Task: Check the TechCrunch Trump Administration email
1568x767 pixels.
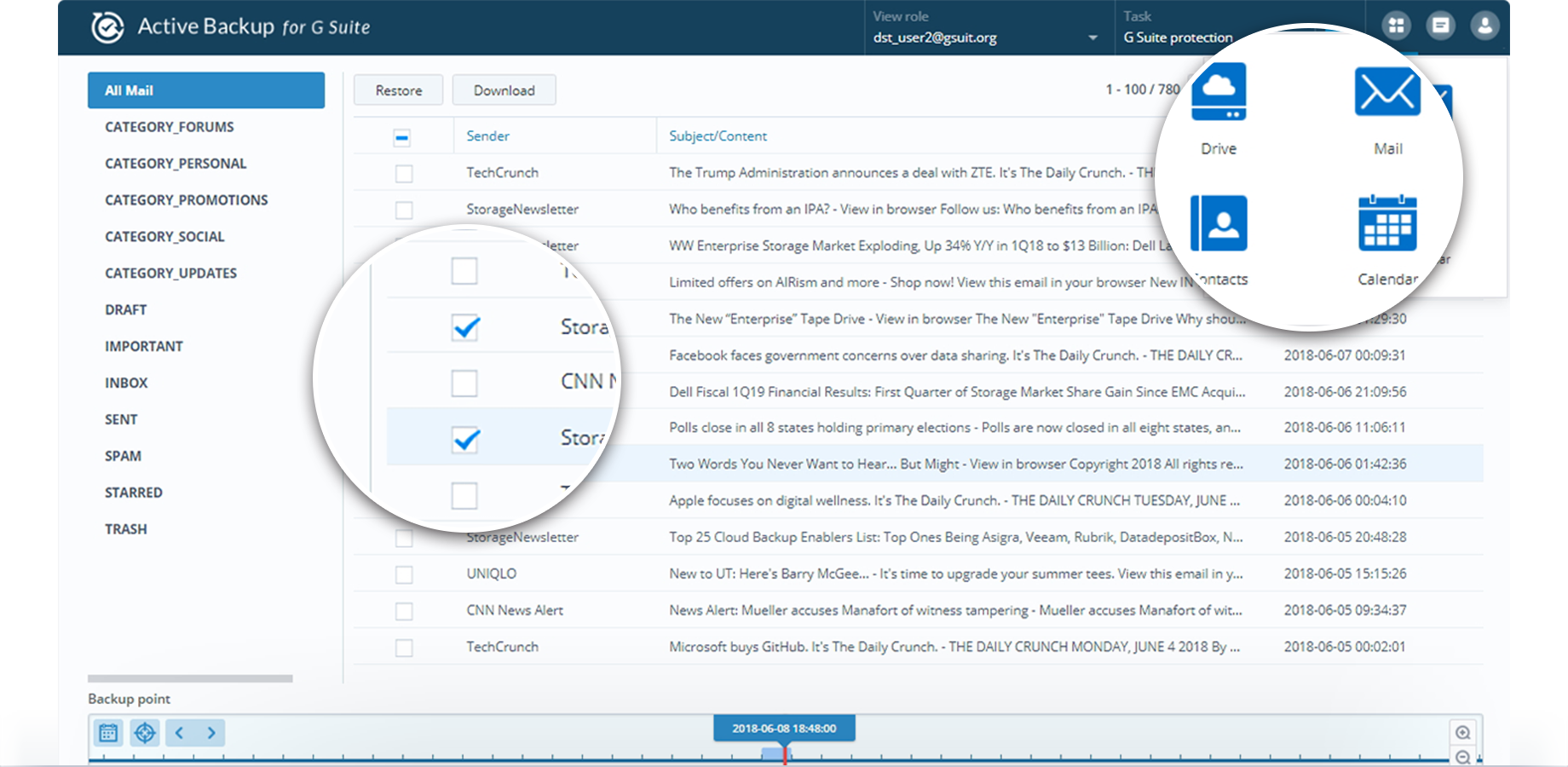Action: click(404, 173)
